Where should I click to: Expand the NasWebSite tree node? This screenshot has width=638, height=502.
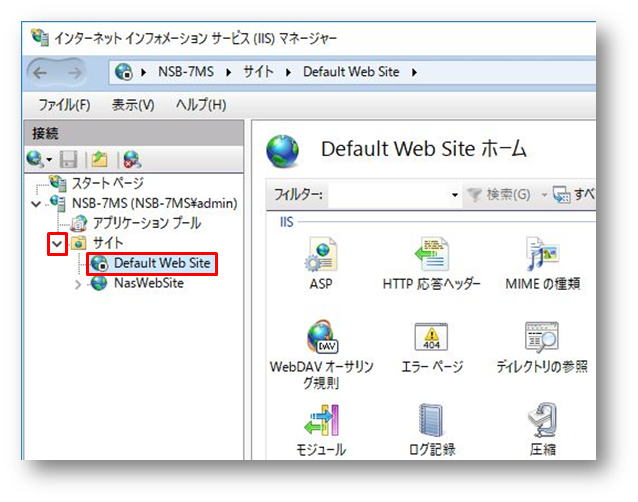(78, 284)
